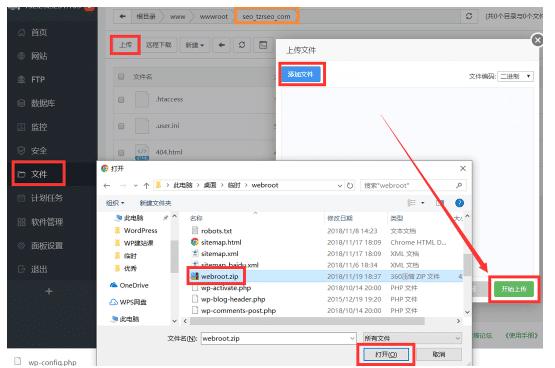The image size is (555, 368).
Task: Click the plus icon in sidebar
Action: coord(49,292)
